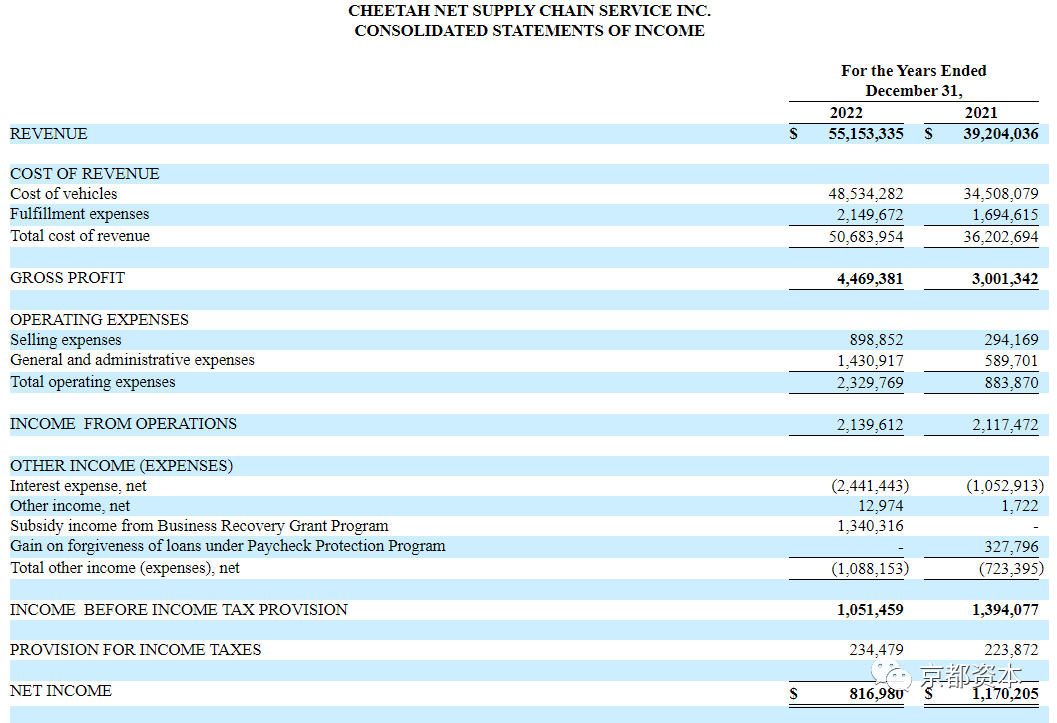Click Paycheck Protection Program gain 327,796
1057x723 pixels.
point(1011,546)
